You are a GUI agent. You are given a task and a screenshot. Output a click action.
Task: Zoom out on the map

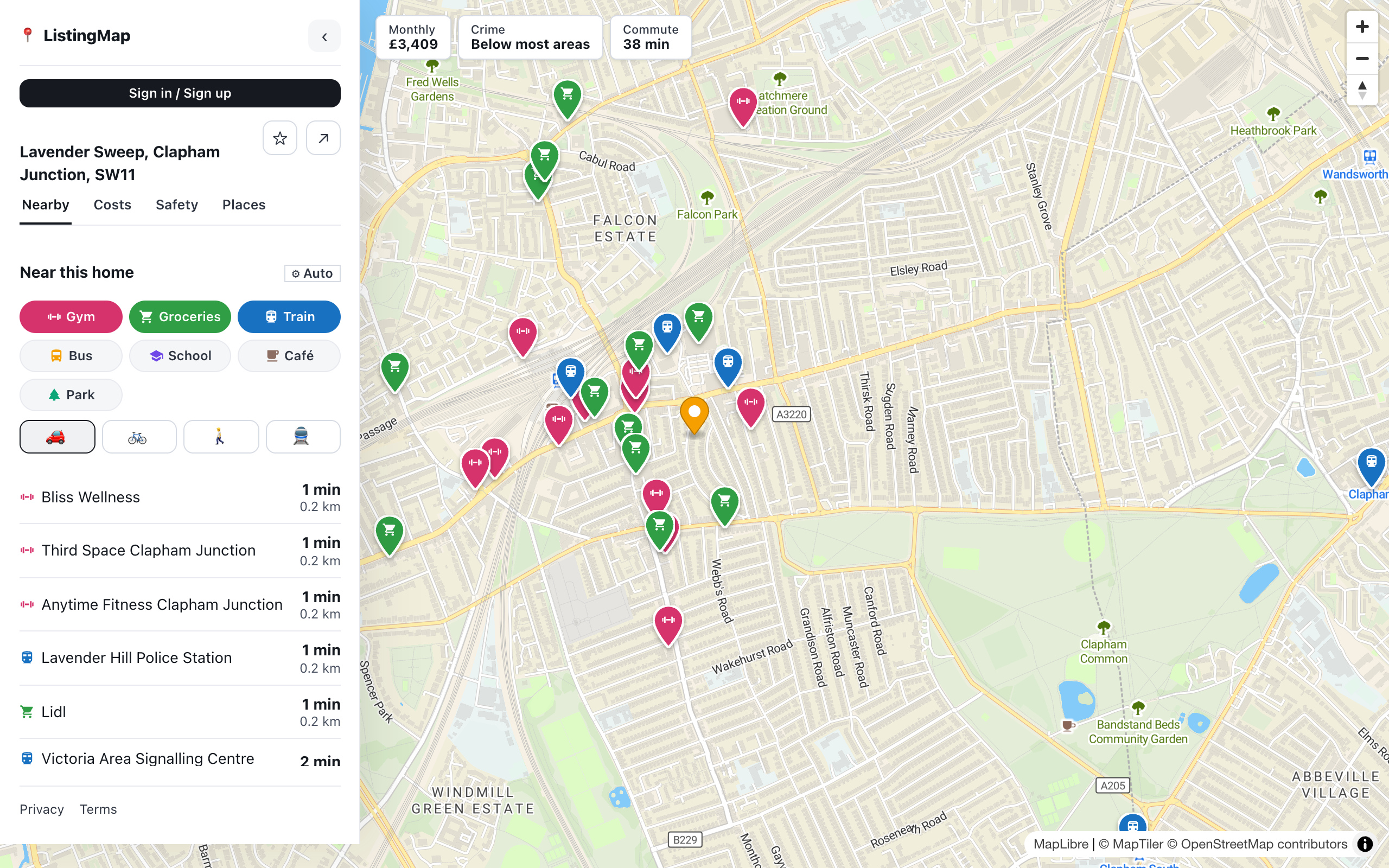[x=1362, y=59]
